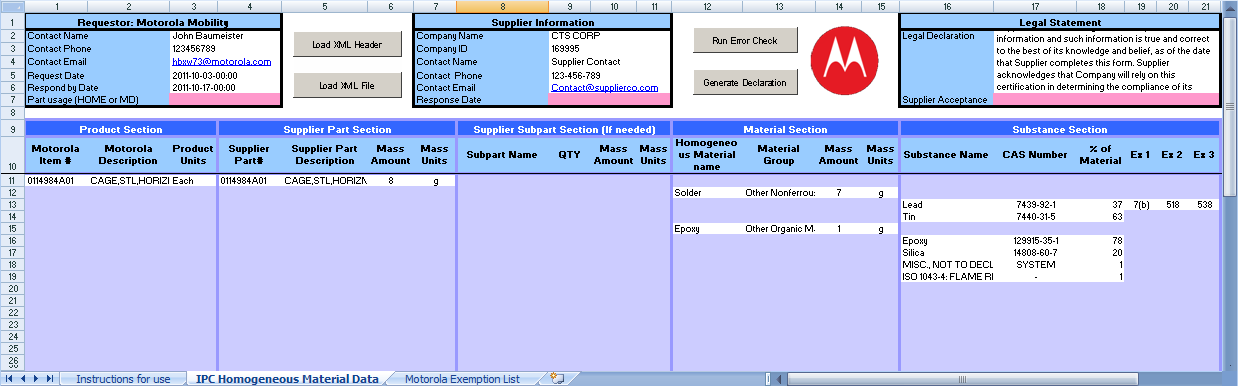Run Error Check on the form
Image resolution: width=1238 pixels, height=386 pixels.
click(x=745, y=40)
